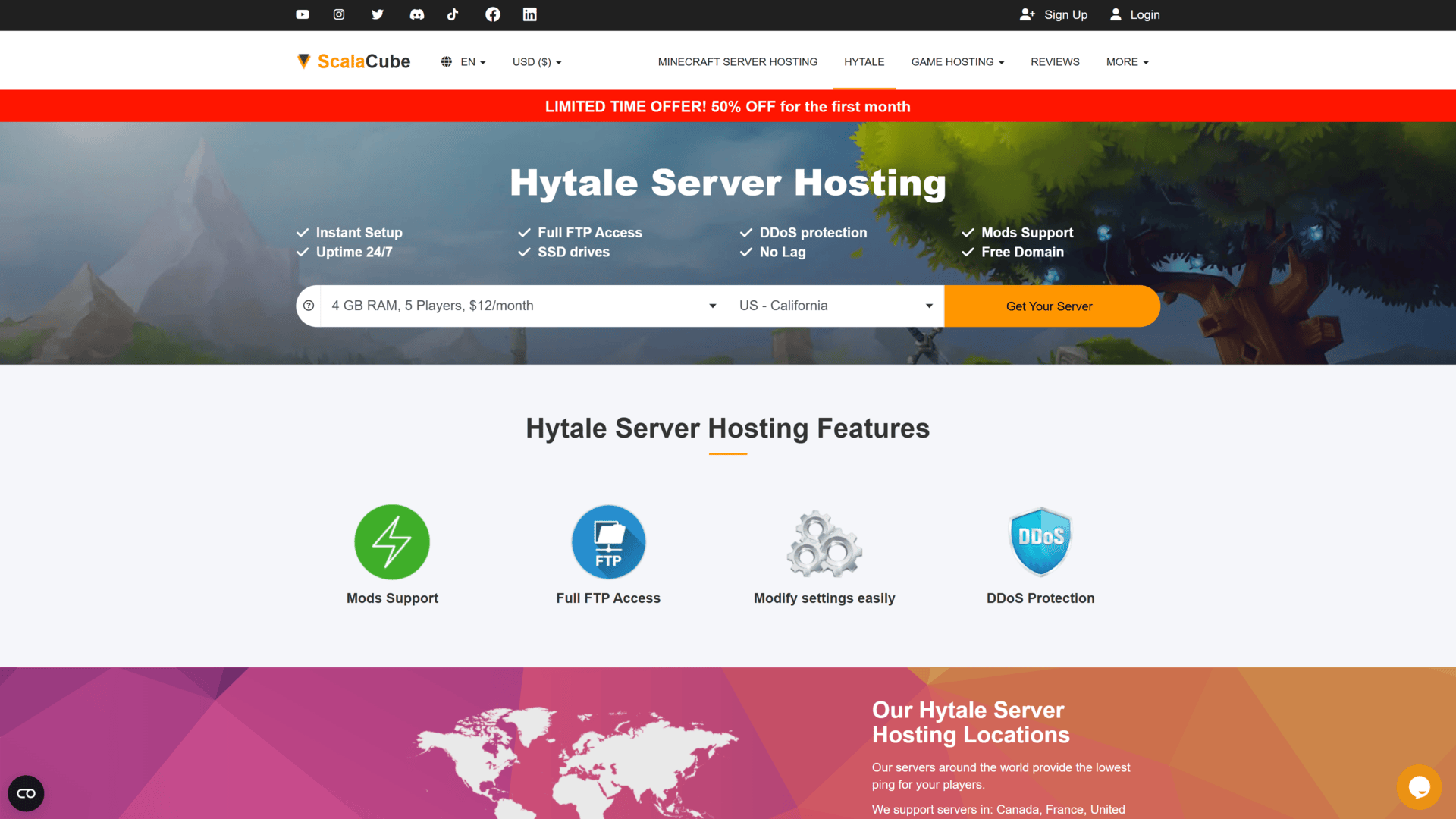Click the Uptime 24/7 checklist item
Image resolution: width=1456 pixels, height=819 pixels.
pos(344,252)
